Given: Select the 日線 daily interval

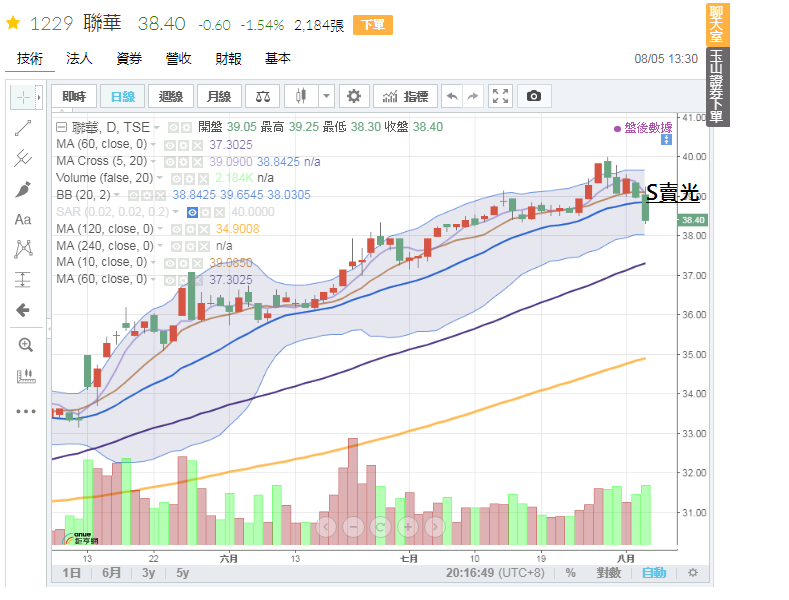Looking at the screenshot, I should click(123, 96).
